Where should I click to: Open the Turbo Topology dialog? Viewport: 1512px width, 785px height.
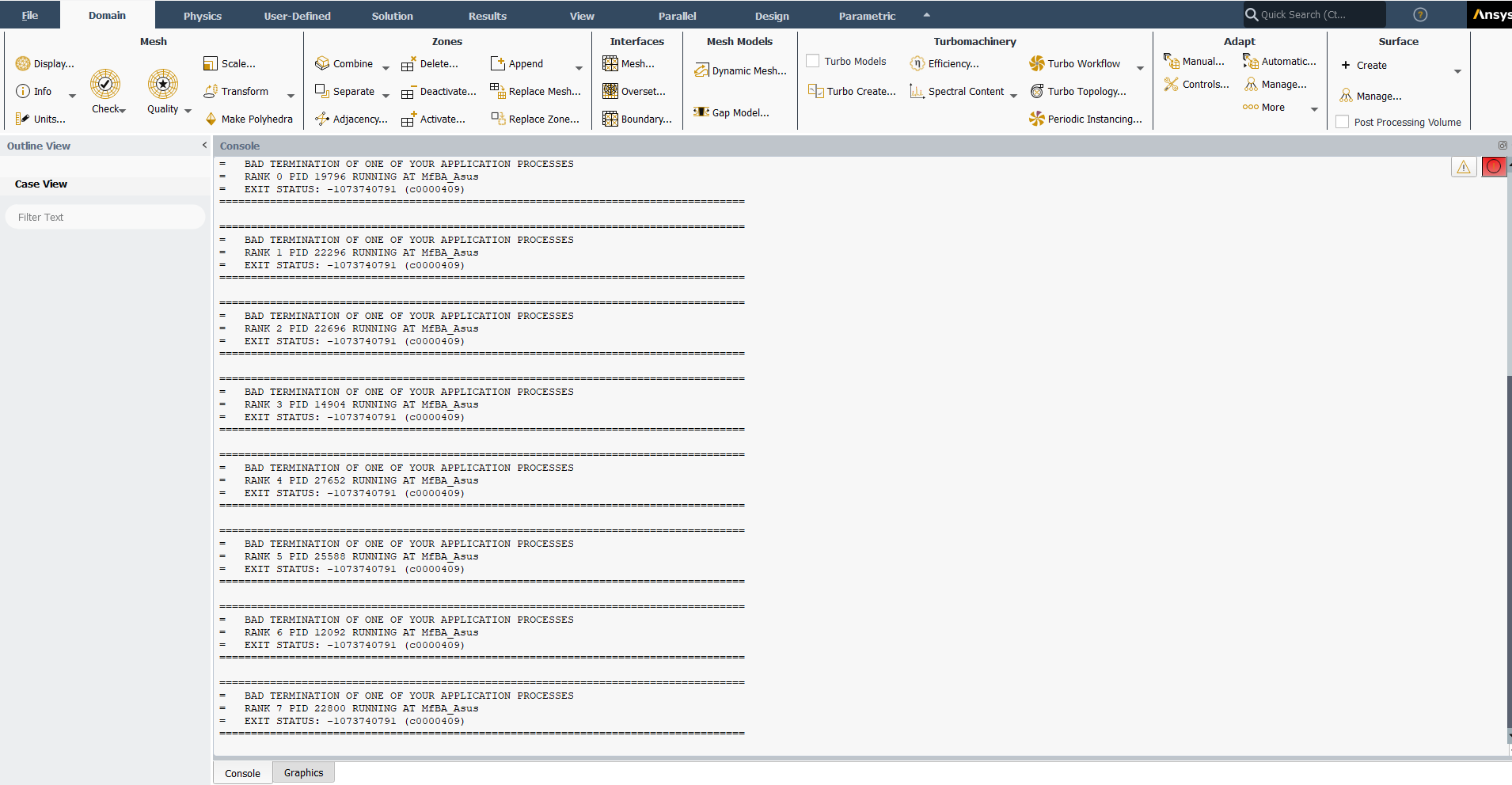click(1078, 91)
